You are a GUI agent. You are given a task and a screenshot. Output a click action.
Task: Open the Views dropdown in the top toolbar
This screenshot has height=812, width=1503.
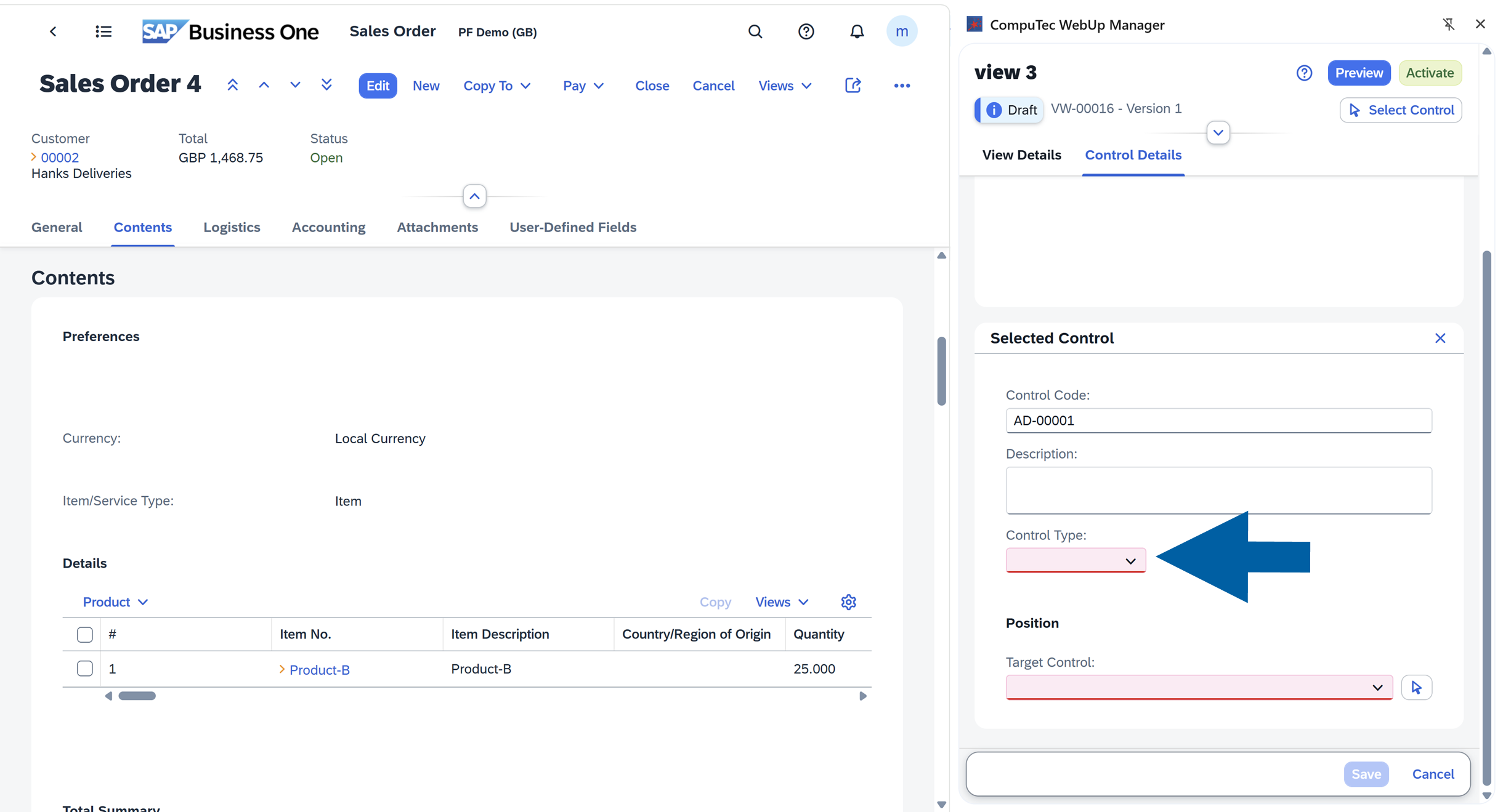click(x=785, y=86)
